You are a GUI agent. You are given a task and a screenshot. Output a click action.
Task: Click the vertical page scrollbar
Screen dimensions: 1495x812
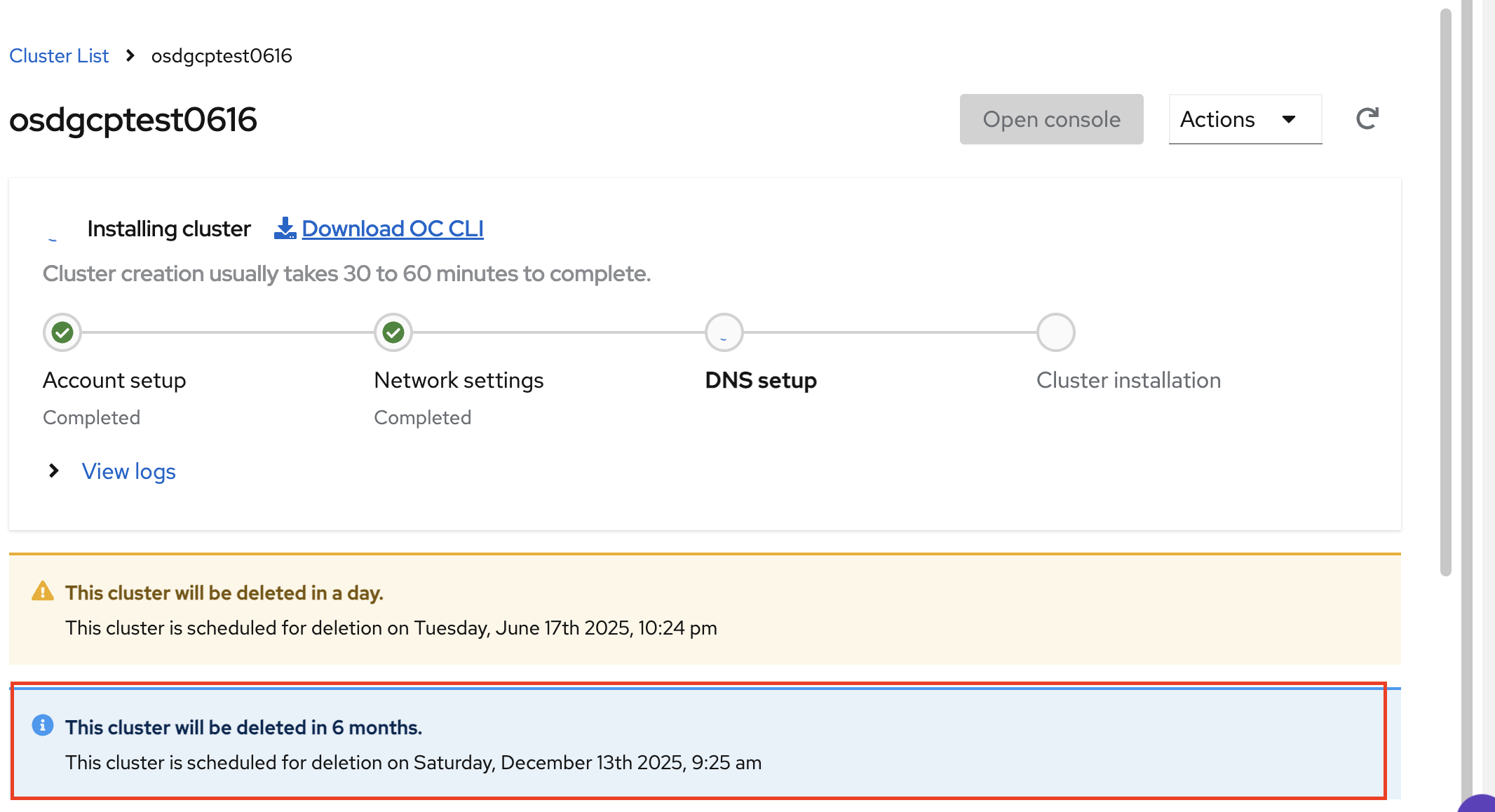(1445, 291)
